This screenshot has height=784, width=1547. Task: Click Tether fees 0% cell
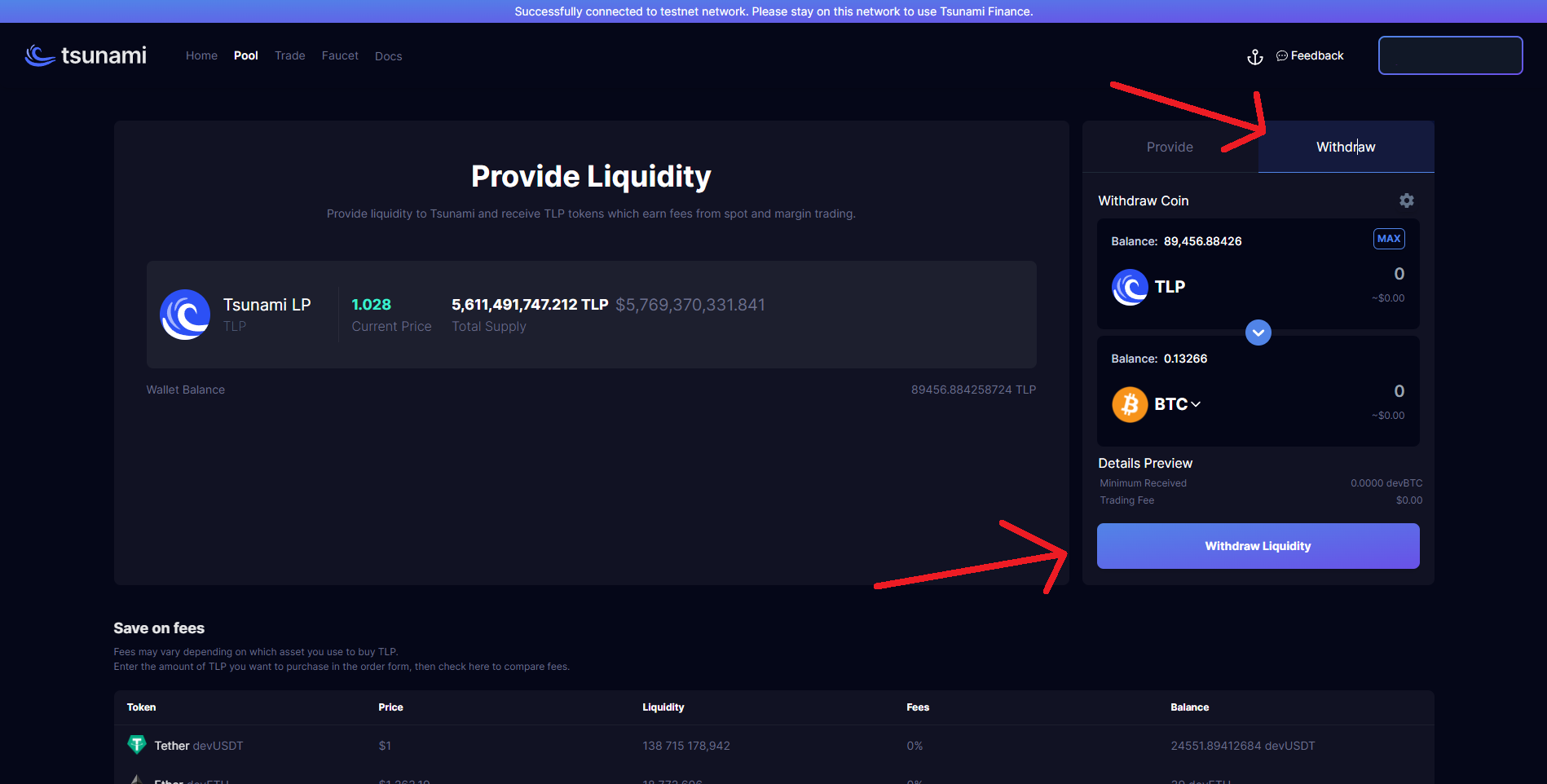(x=915, y=746)
